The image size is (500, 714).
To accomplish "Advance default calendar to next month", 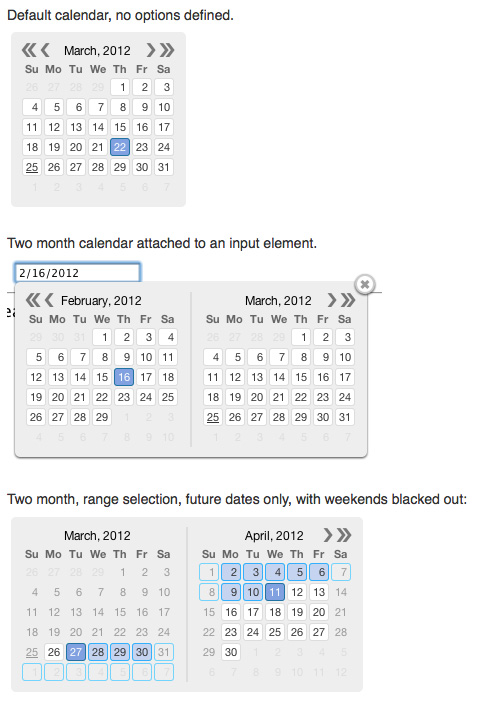I will (x=151, y=50).
